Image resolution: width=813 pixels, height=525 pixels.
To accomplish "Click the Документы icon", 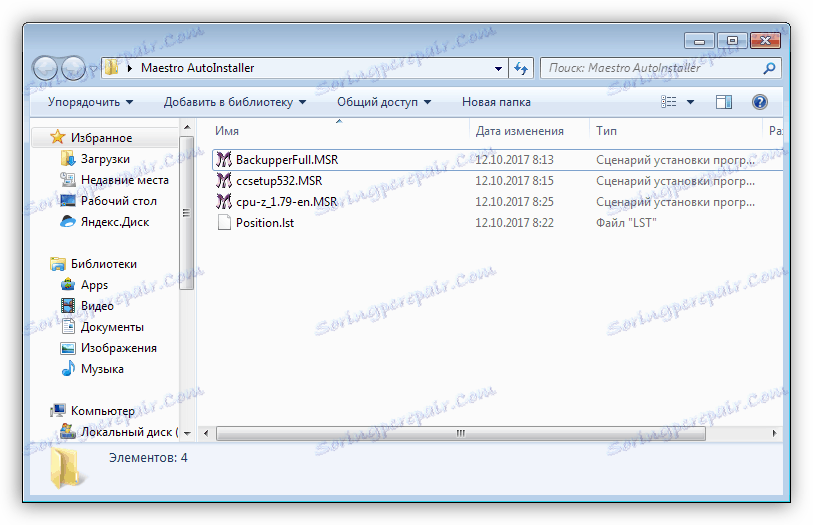I will click(x=68, y=327).
